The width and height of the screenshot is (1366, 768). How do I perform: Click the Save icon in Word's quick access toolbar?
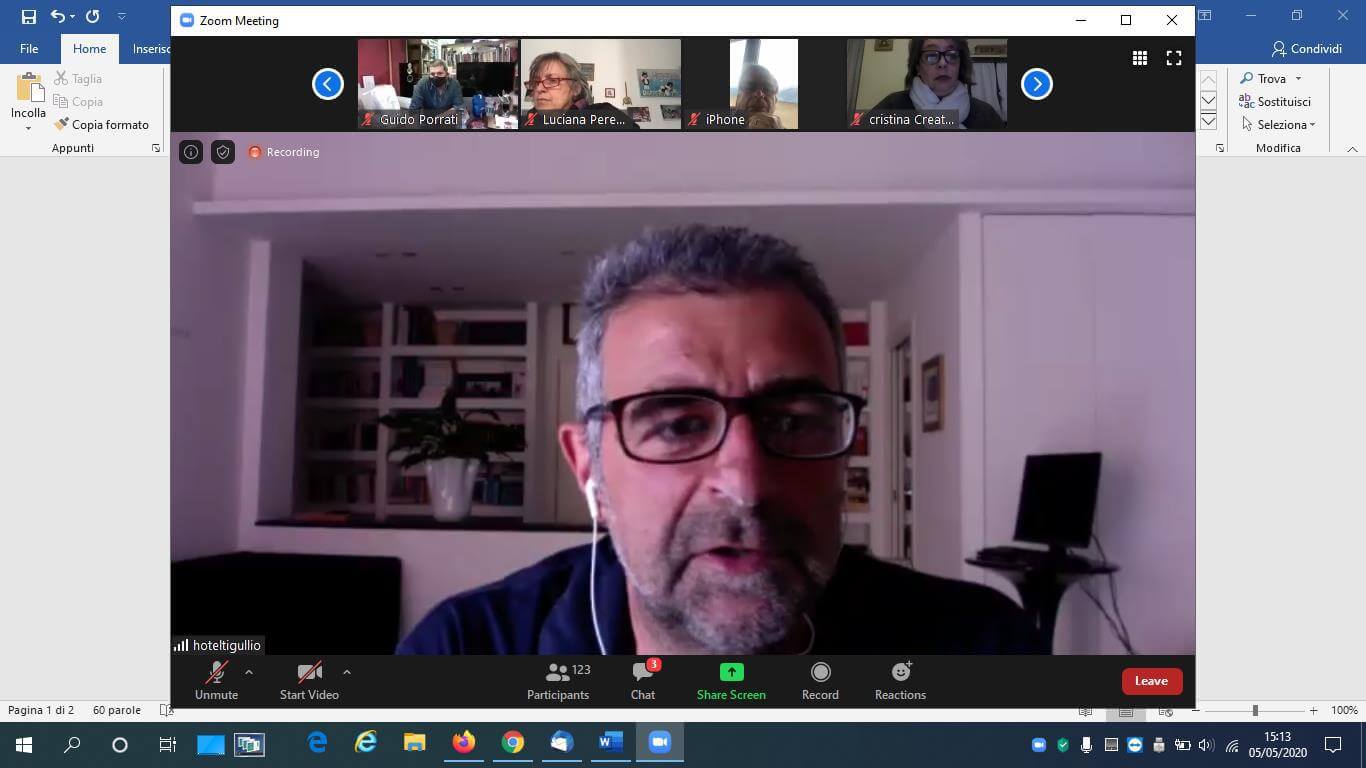point(28,17)
